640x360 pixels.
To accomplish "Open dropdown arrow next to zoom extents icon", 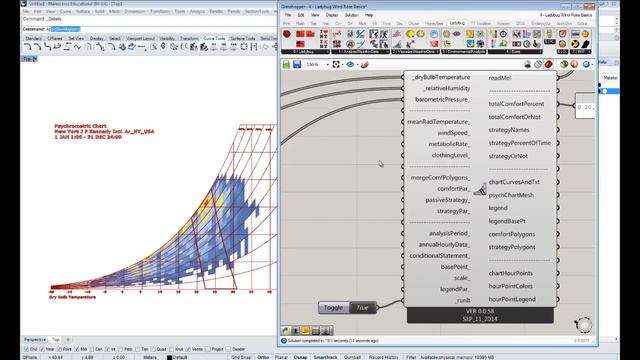I will point(342,64).
